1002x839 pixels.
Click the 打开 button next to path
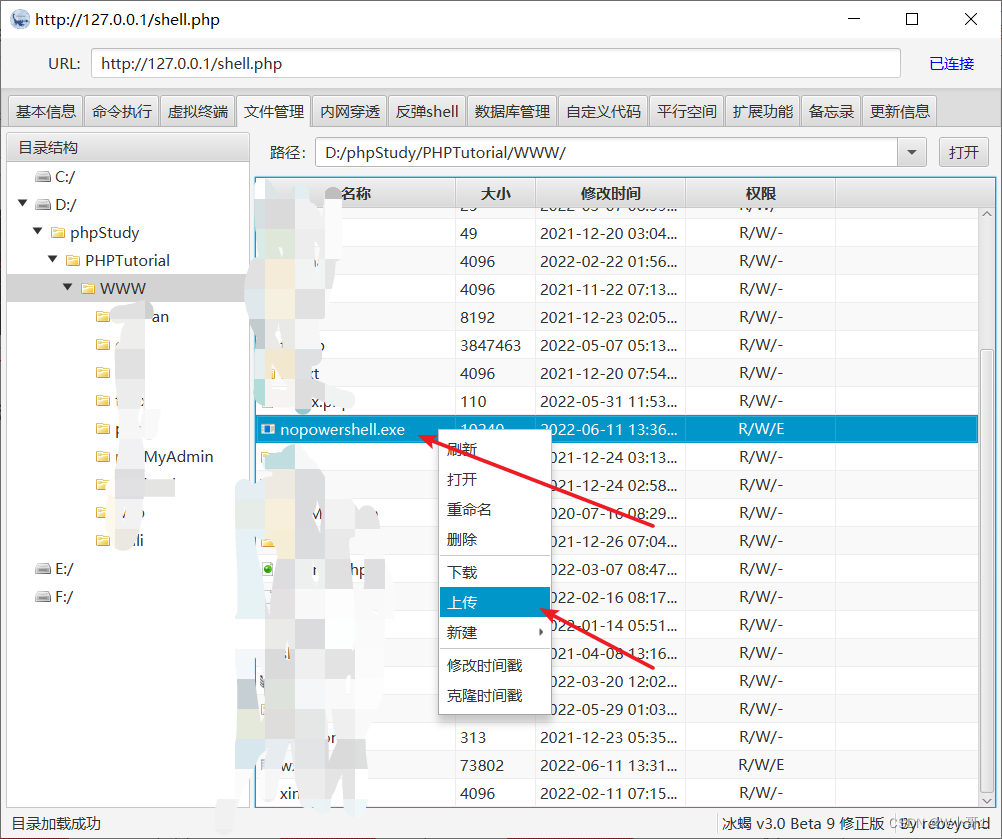[964, 153]
